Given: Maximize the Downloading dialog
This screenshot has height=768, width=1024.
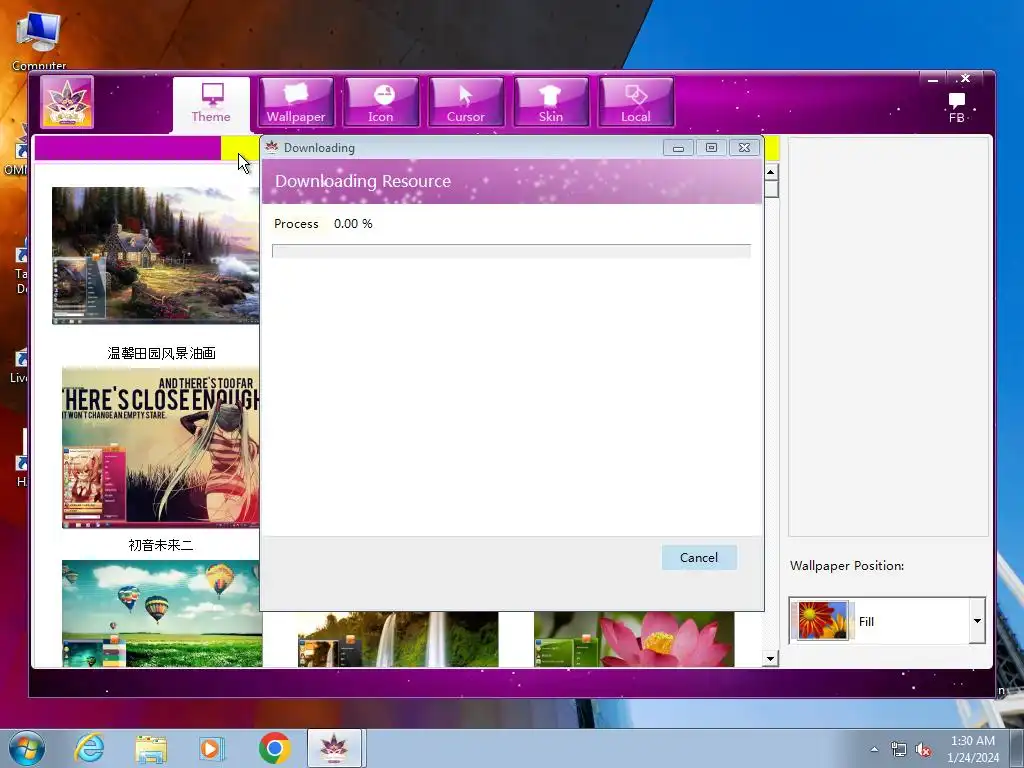Looking at the screenshot, I should pos(711,148).
